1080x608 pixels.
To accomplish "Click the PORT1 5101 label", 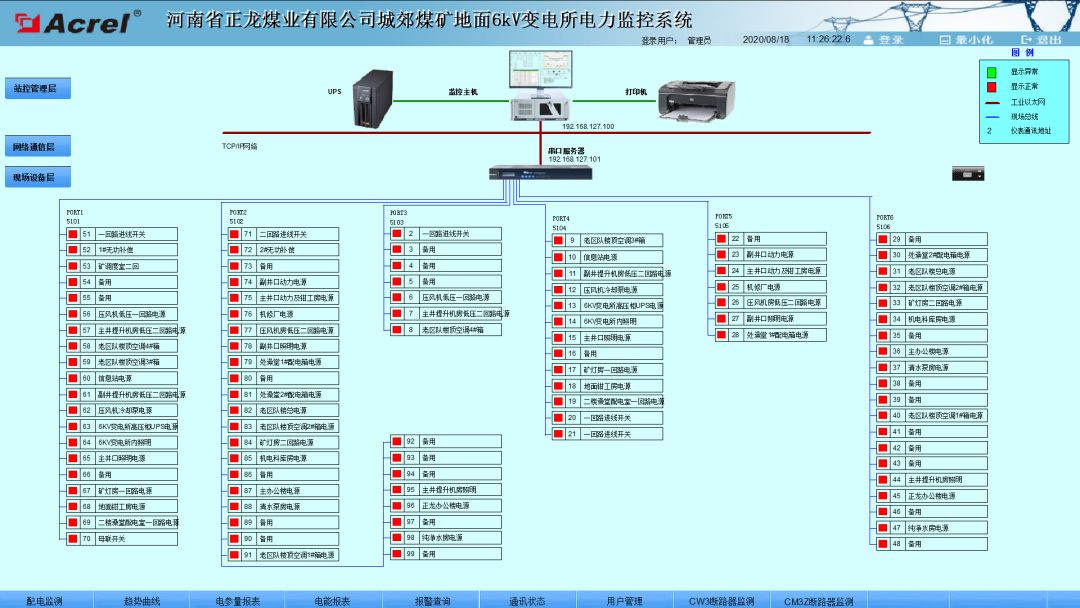I will pyautogui.click(x=74, y=217).
